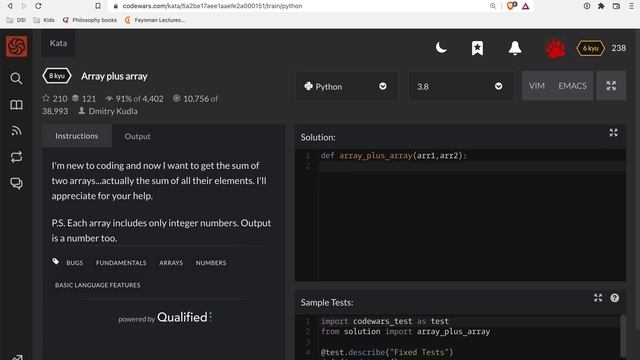Click the Sample Tests vertical scrollbar
Image resolution: width=640 pixels, height=360 pixels.
click(x=623, y=336)
